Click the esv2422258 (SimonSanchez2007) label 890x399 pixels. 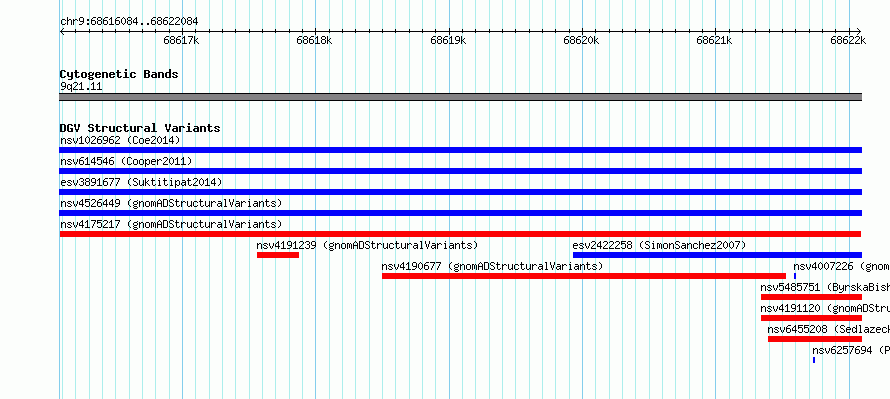pos(659,245)
